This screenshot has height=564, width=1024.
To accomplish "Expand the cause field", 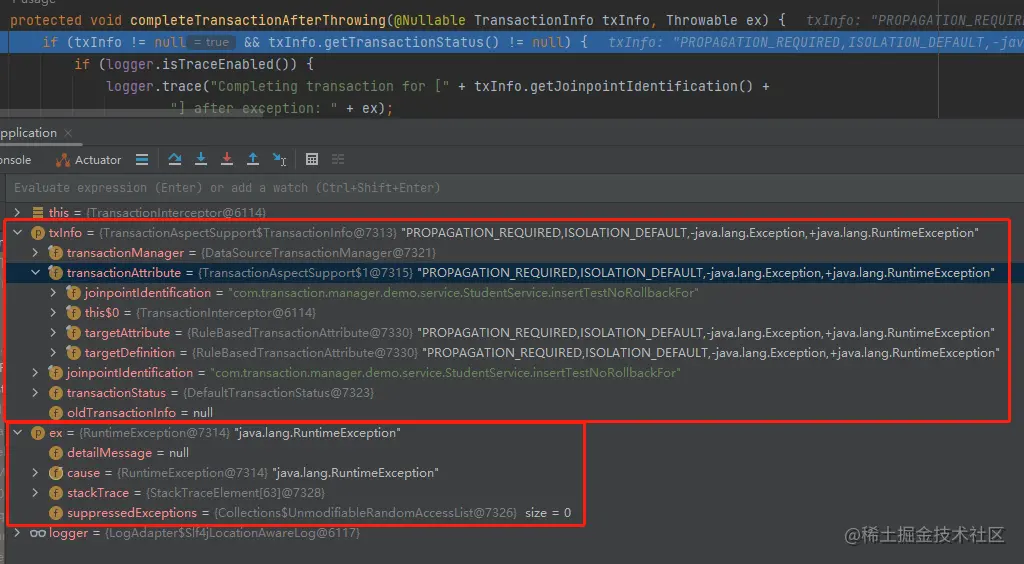I will pyautogui.click(x=36, y=473).
